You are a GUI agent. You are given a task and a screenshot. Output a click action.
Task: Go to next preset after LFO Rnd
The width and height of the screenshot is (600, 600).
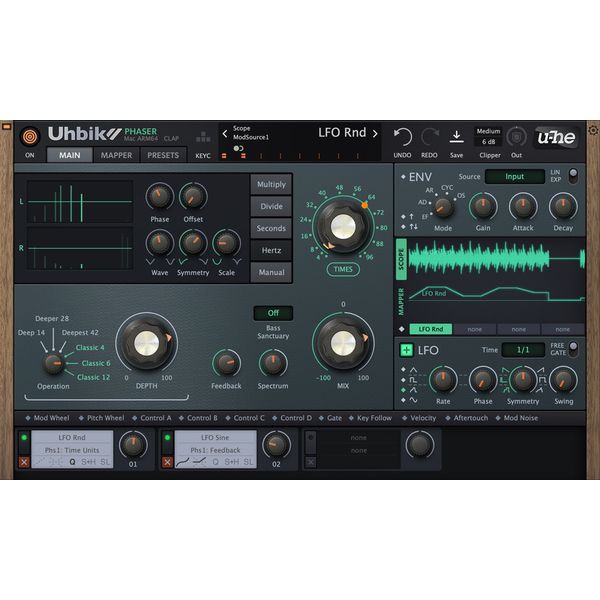coord(375,133)
